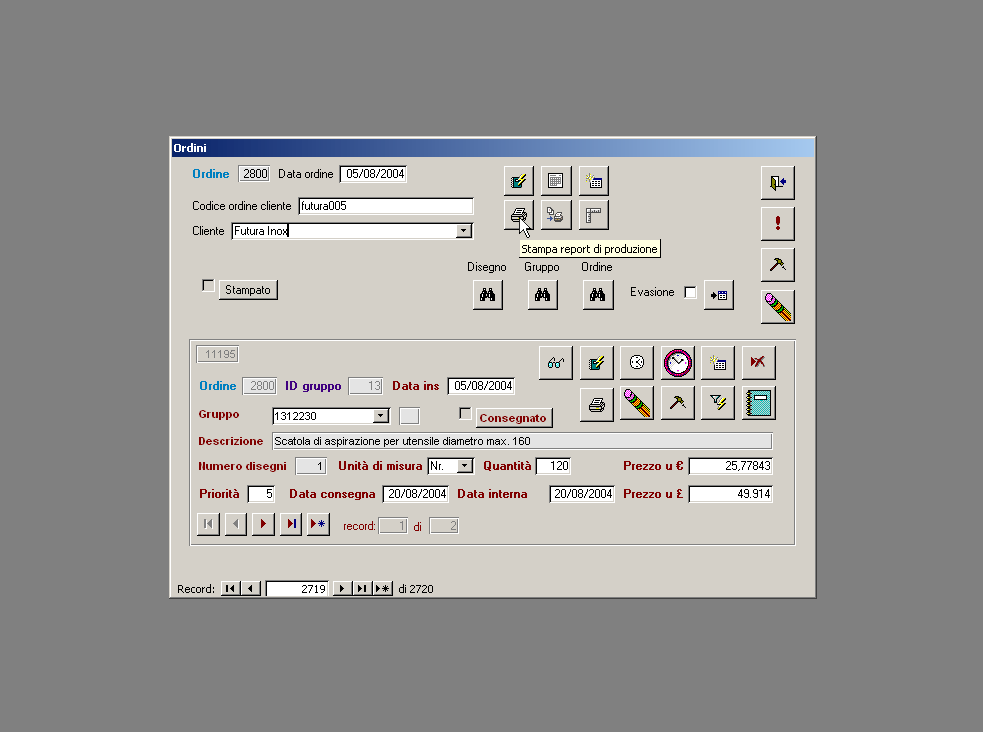Click the hammer icon in the right column

[777, 264]
